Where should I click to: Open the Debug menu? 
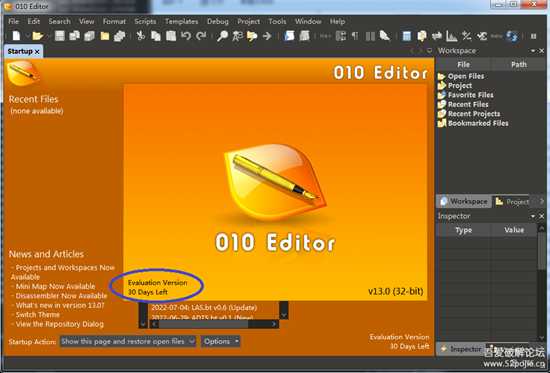(x=218, y=21)
